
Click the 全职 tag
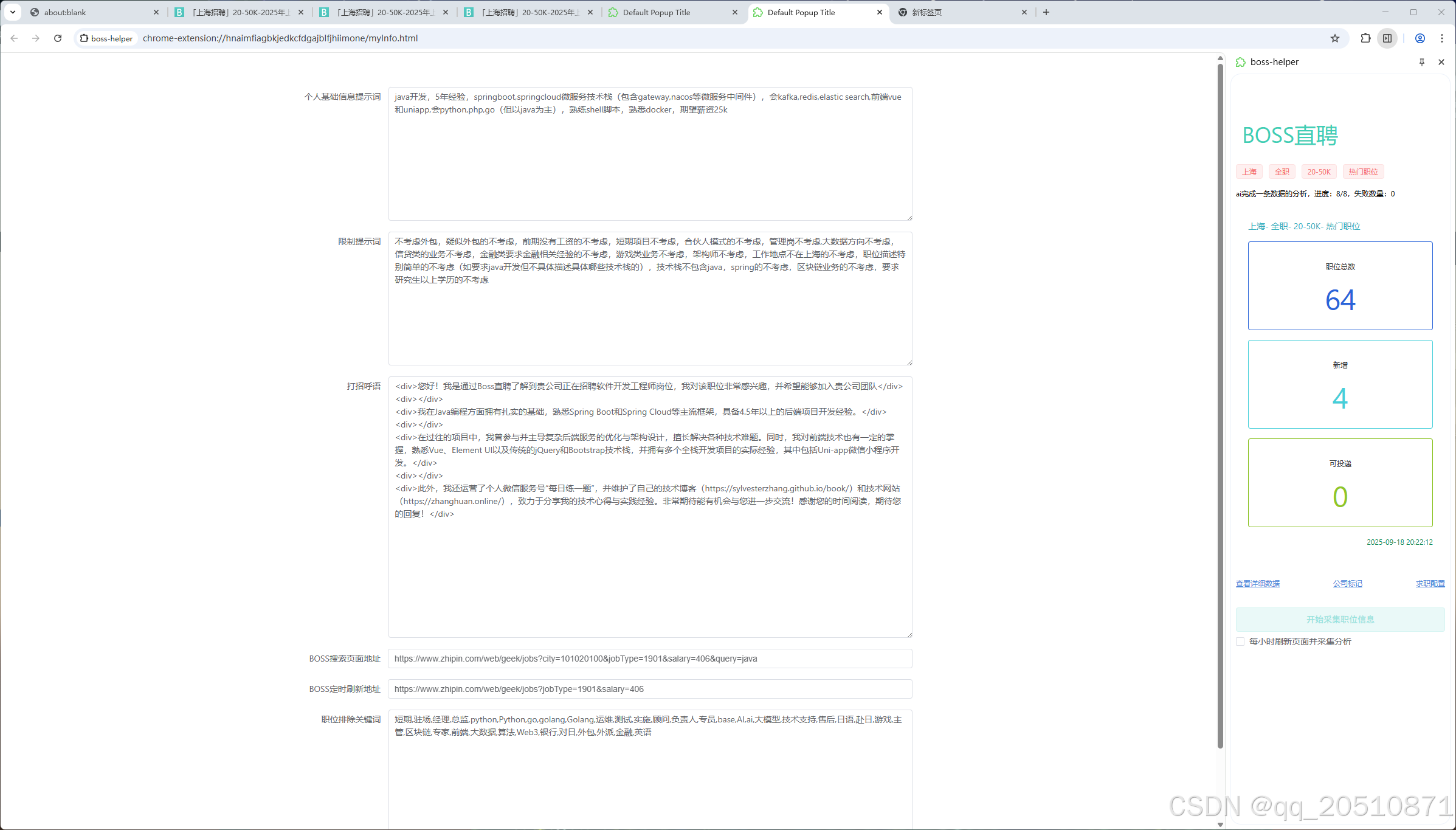point(1282,172)
